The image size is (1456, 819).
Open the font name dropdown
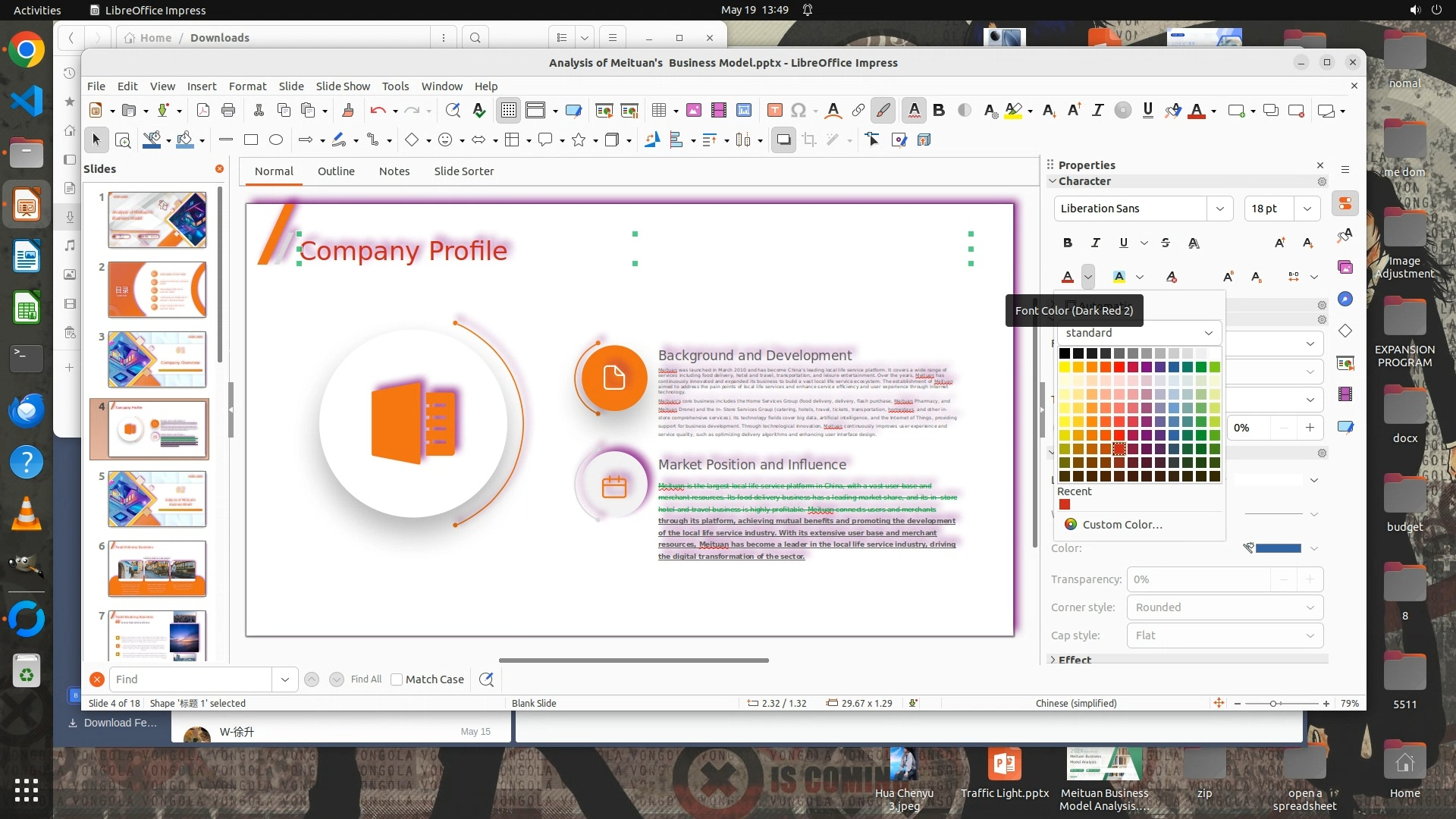(1219, 209)
